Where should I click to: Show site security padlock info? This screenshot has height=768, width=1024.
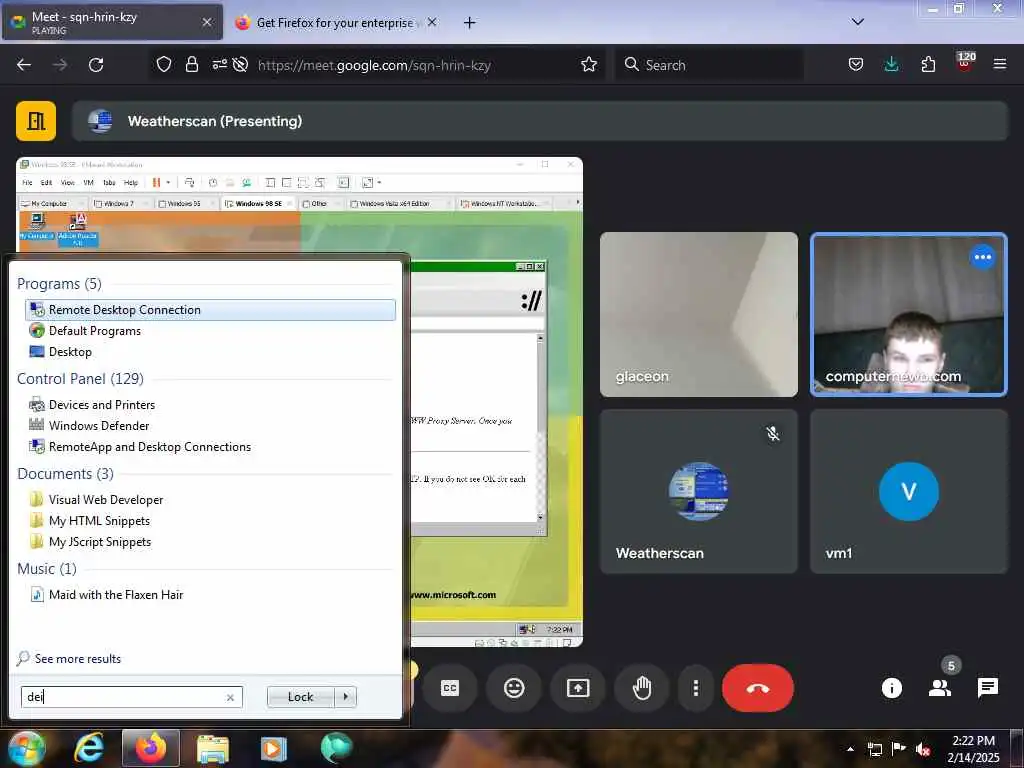tap(191, 65)
